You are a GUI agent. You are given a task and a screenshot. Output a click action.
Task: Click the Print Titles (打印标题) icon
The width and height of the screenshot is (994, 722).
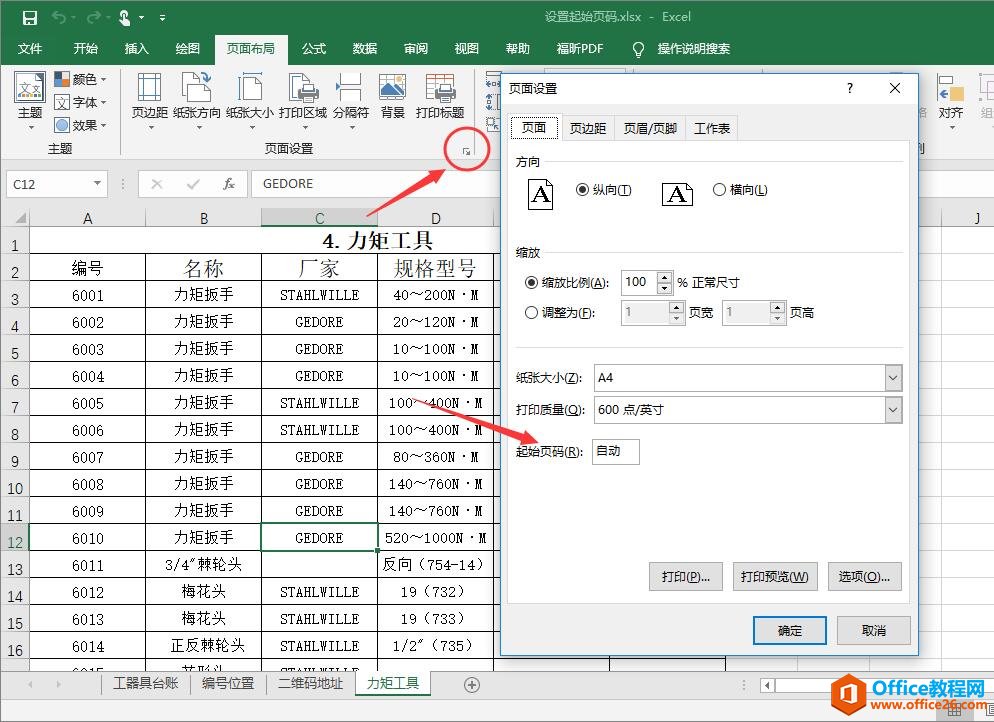point(440,87)
